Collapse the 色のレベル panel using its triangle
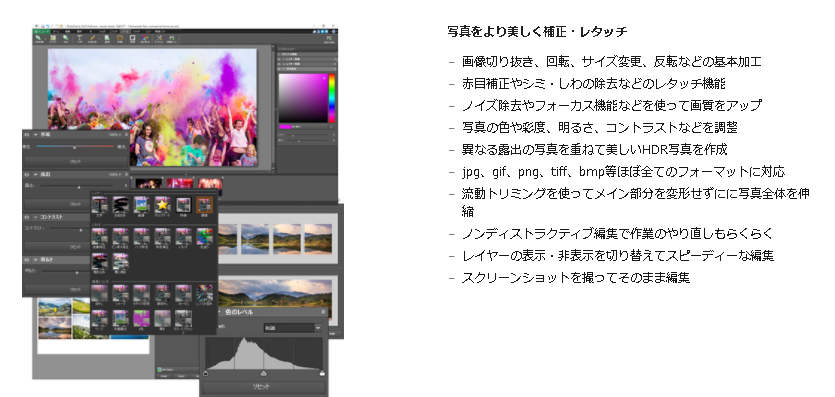Screen dimensions: 835x397 (219, 312)
